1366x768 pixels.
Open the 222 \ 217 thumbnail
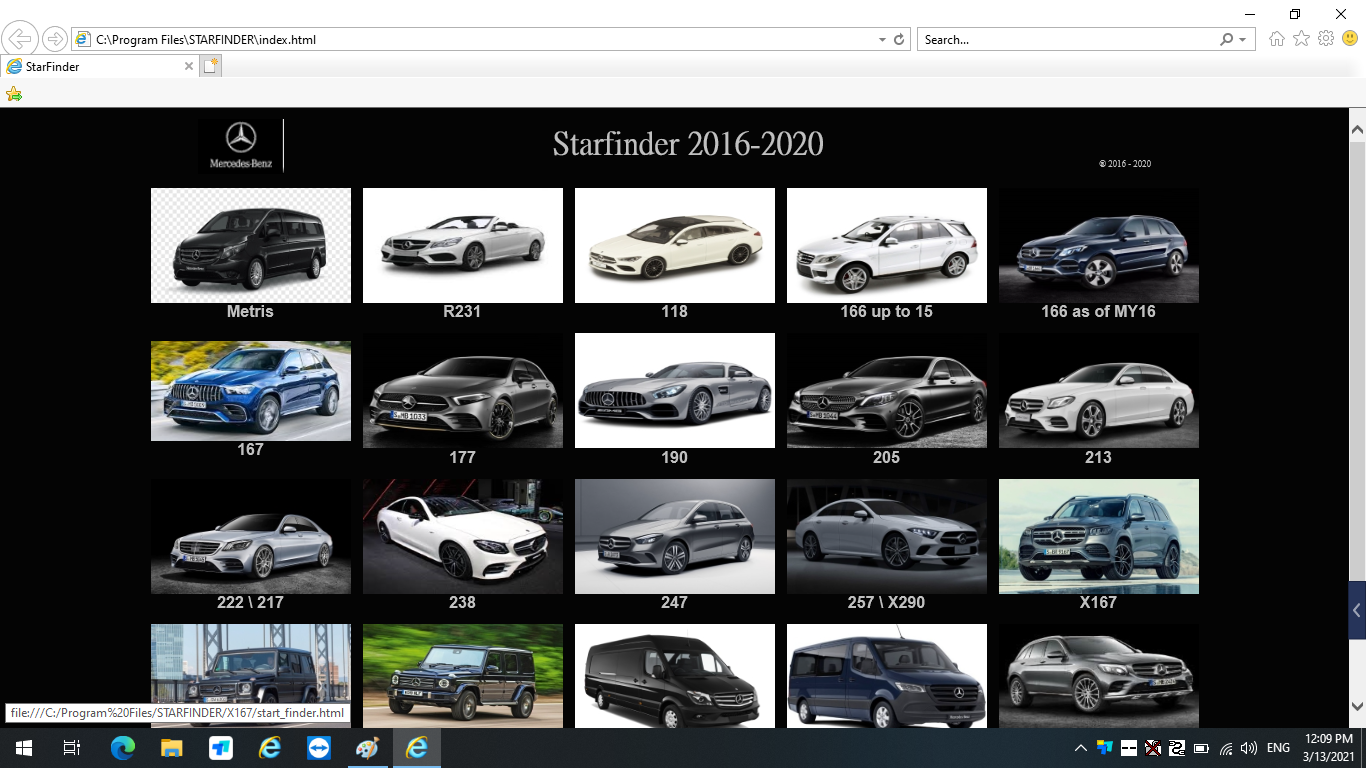(251, 536)
